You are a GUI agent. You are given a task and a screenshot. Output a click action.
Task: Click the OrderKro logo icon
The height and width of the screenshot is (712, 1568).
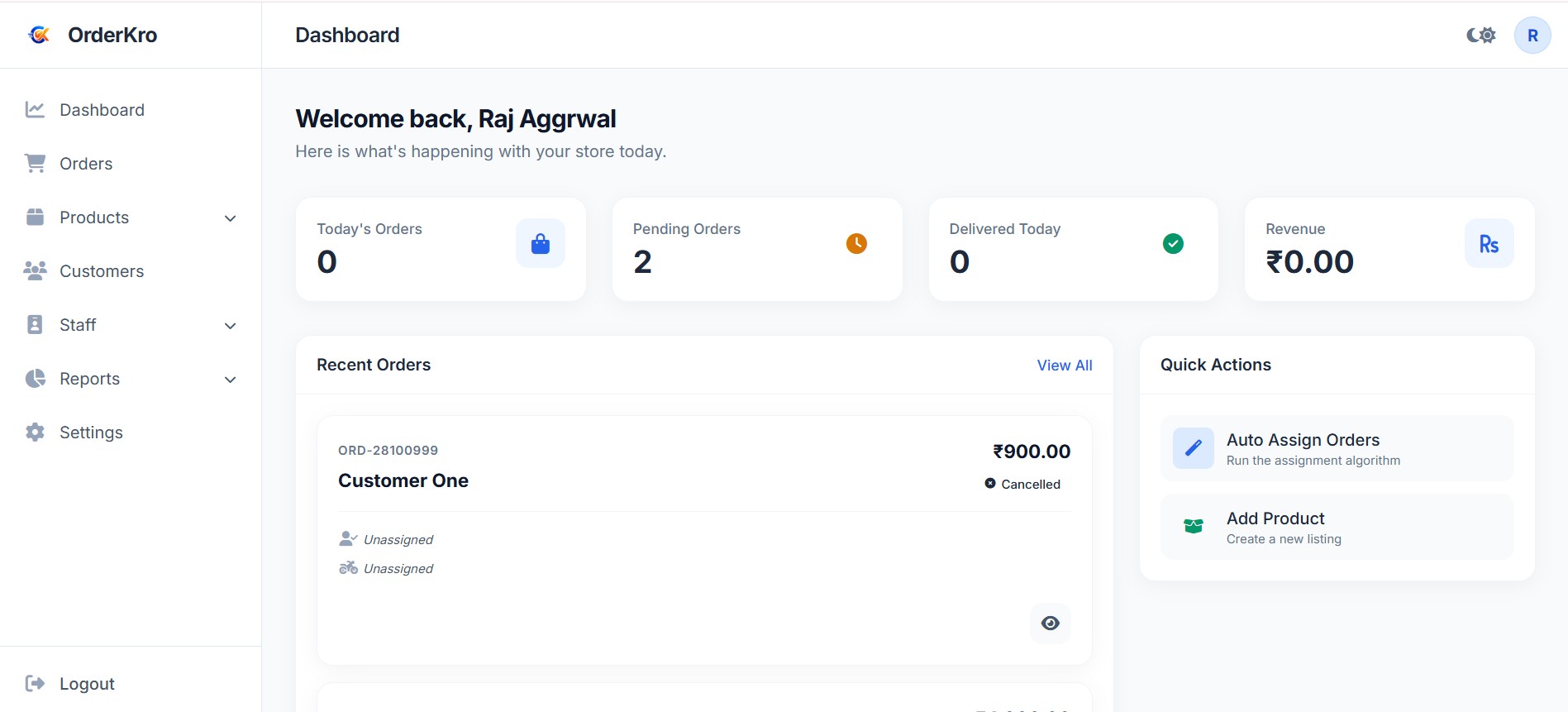39,35
